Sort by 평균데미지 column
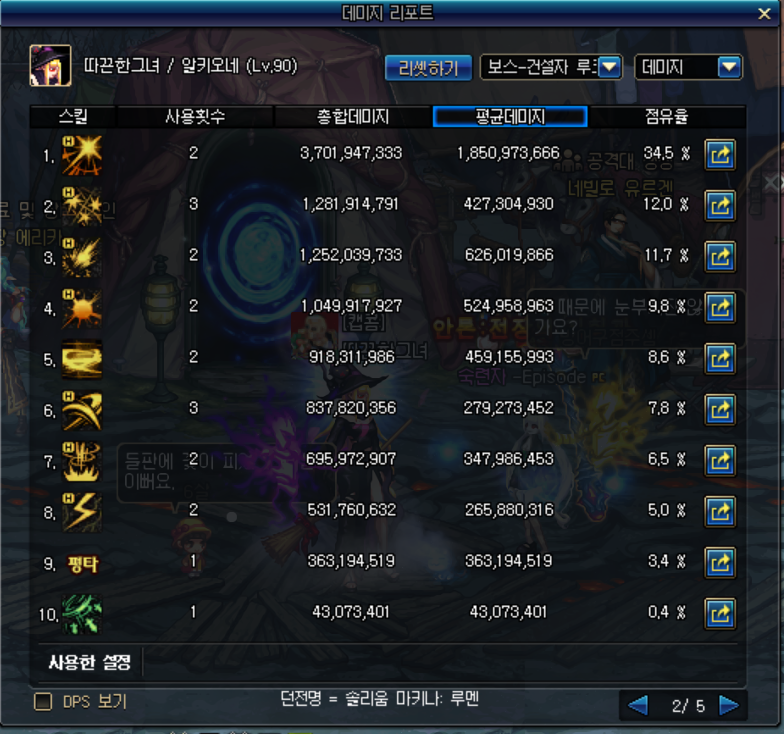Image resolution: width=784 pixels, height=734 pixels. (510, 116)
